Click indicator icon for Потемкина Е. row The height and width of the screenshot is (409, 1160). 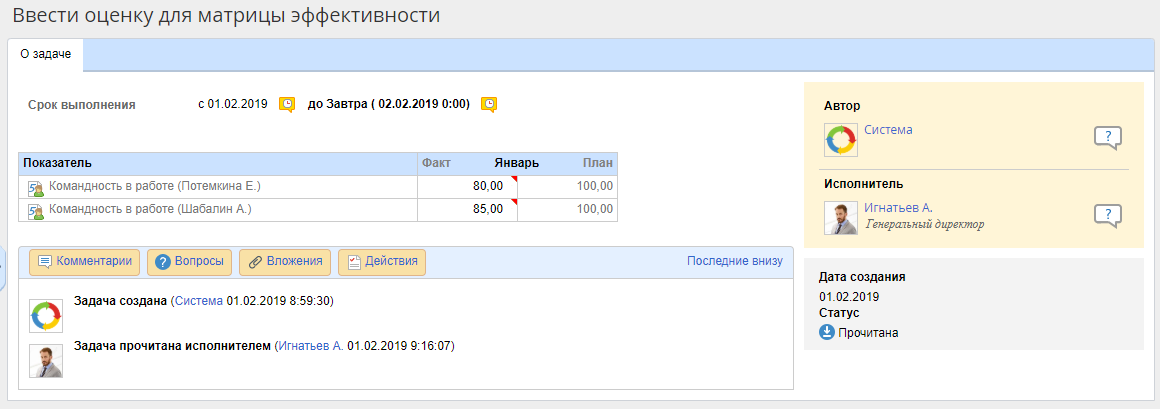(x=35, y=187)
